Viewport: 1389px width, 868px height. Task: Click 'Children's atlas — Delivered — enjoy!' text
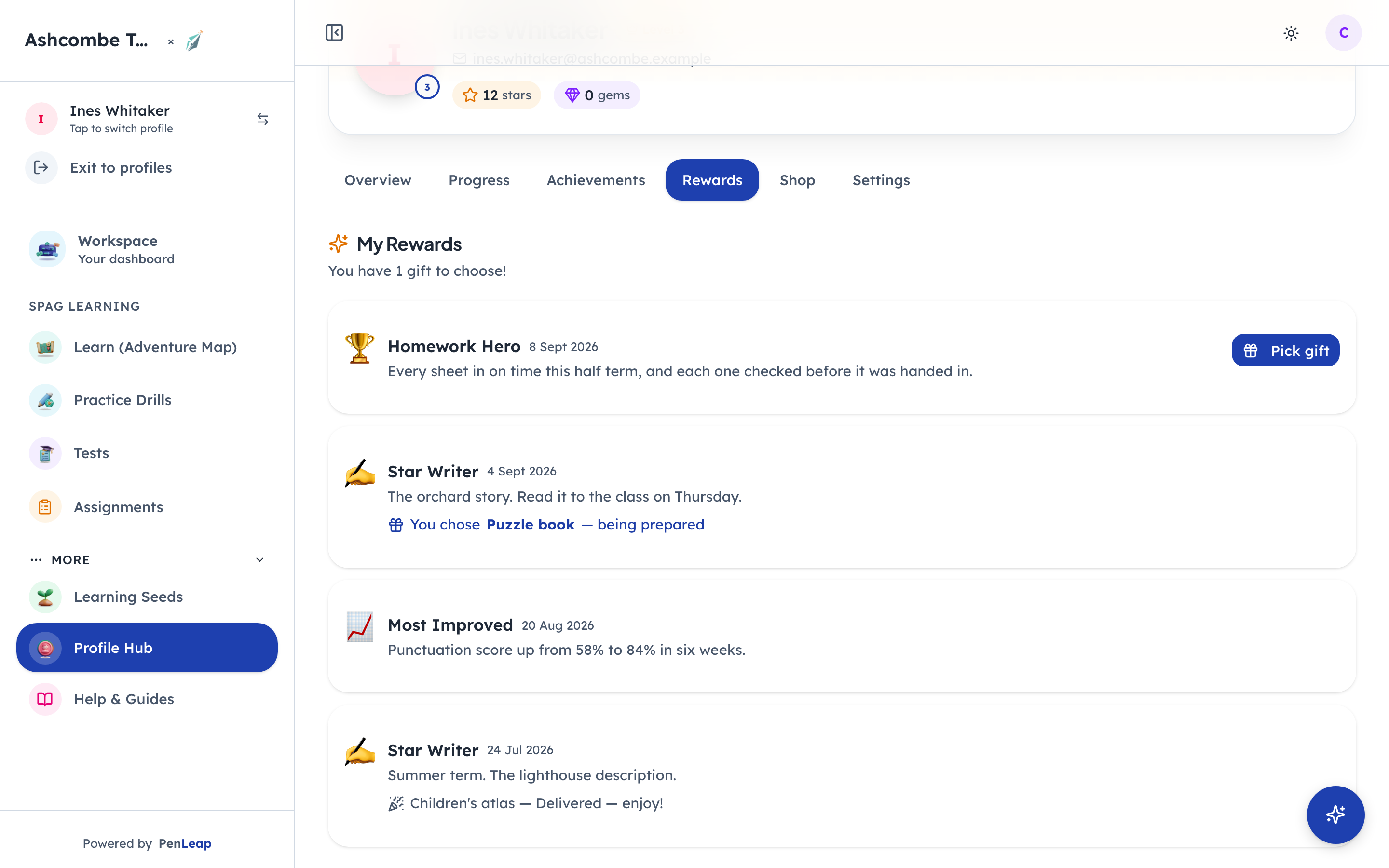click(x=537, y=803)
